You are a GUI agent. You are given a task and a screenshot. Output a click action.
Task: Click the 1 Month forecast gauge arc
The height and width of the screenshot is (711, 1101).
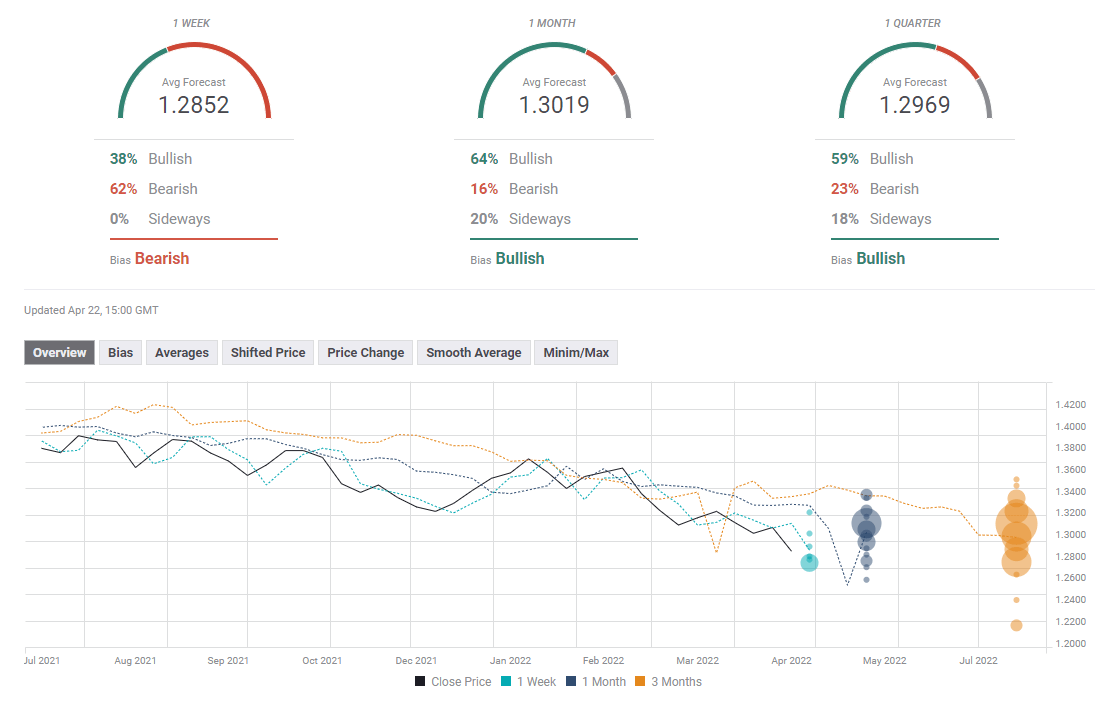click(554, 49)
